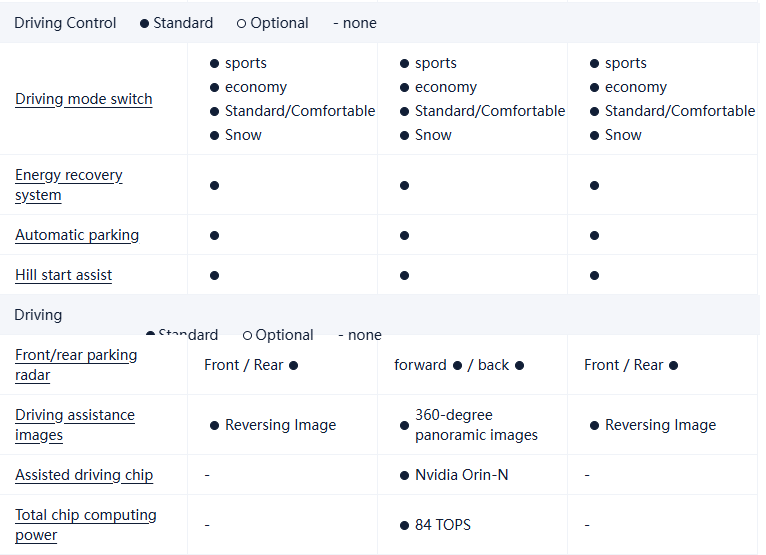Image resolution: width=766 pixels, height=555 pixels.
Task: Click the Standard legend in Driving Control header
Action: (x=182, y=23)
